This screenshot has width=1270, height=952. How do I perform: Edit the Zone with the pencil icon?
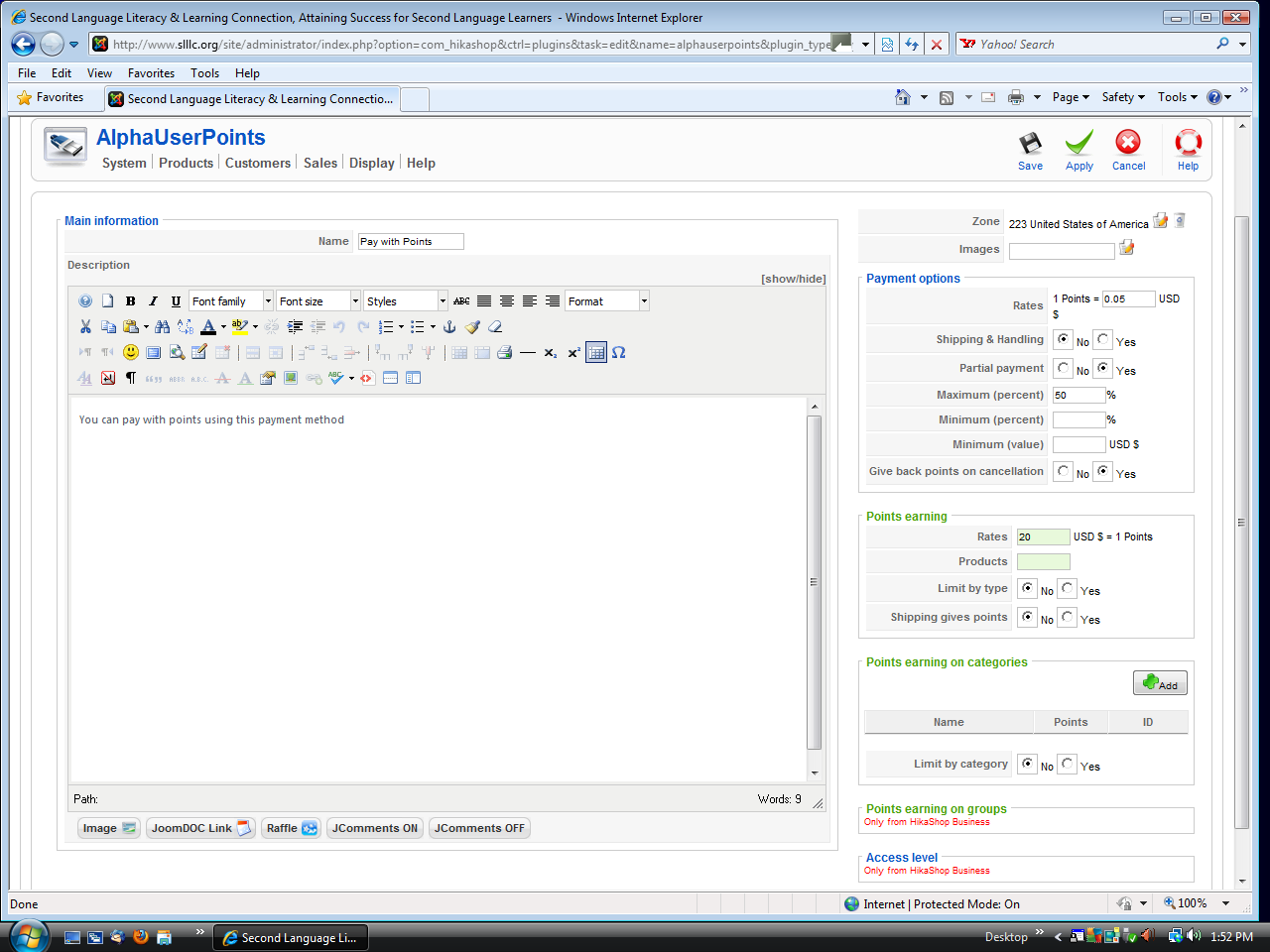1161,220
